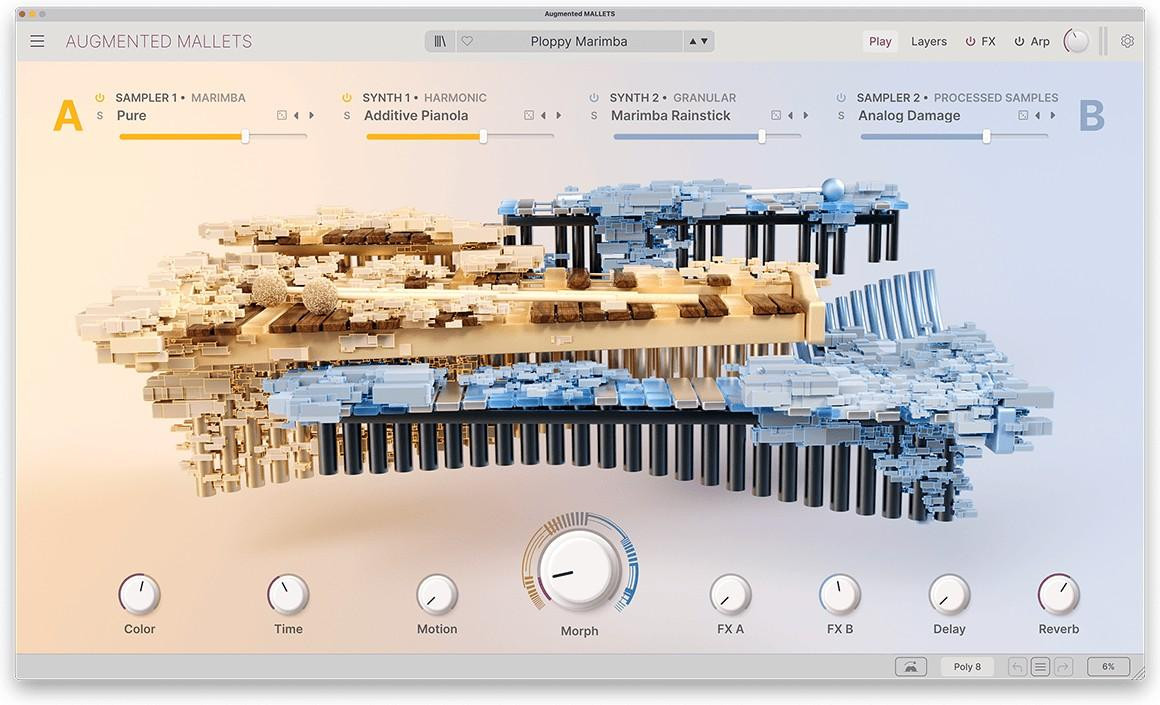The width and height of the screenshot is (1160, 705).
Task: Click the Poly 8 voice mode button
Action: point(966,666)
